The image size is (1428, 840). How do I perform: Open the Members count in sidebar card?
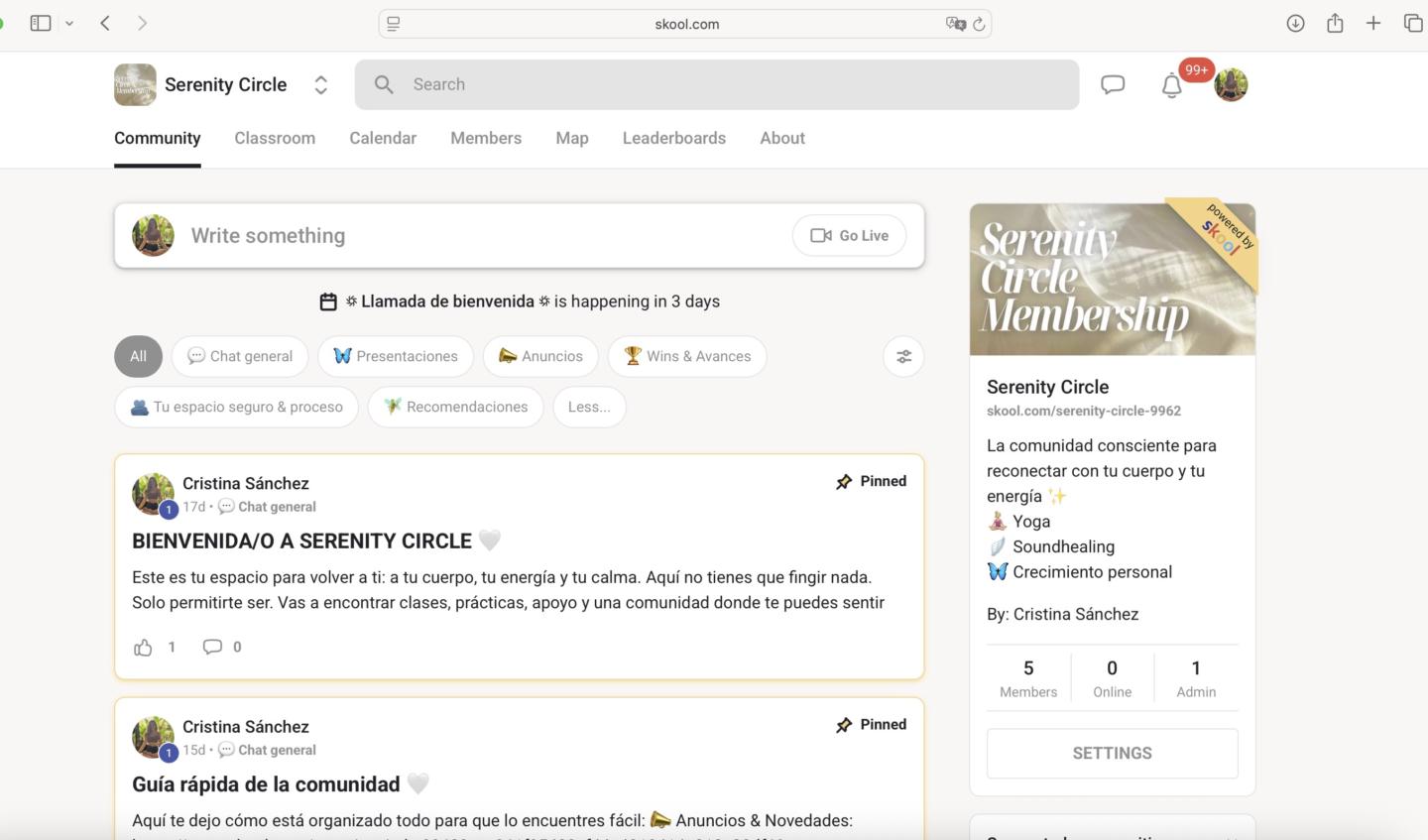1028,678
